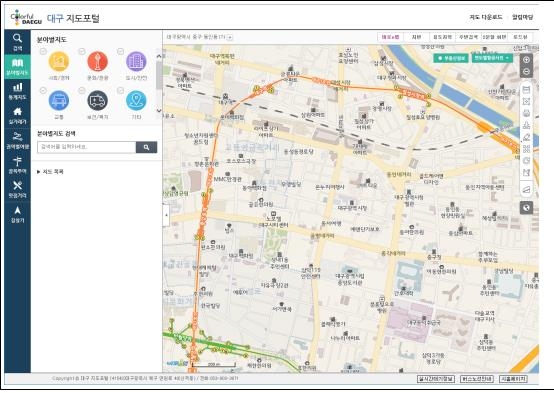The height and width of the screenshot is (393, 554).
Task: Click the first green button on the map
Action: [451, 58]
